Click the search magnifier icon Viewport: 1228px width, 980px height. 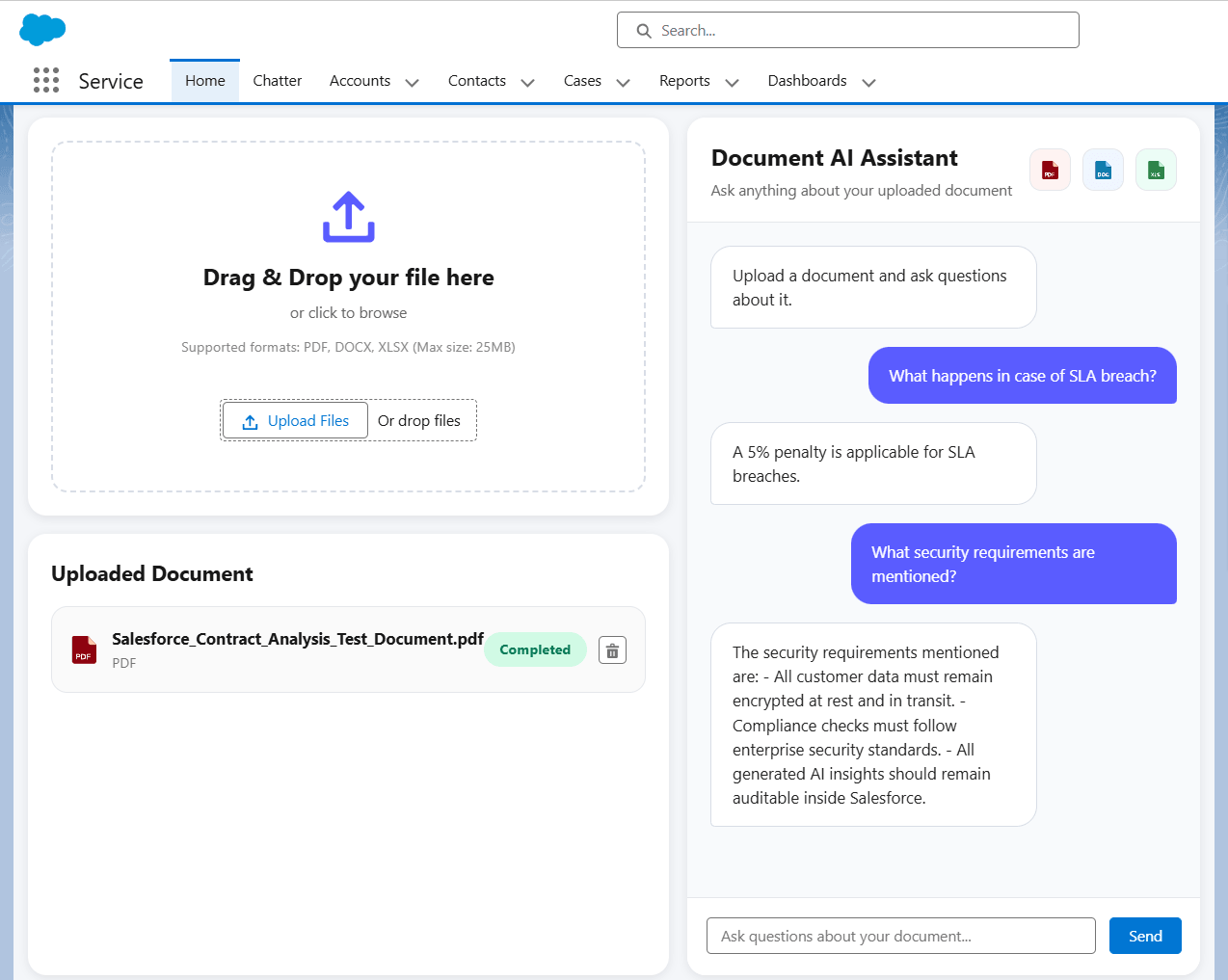pos(644,31)
